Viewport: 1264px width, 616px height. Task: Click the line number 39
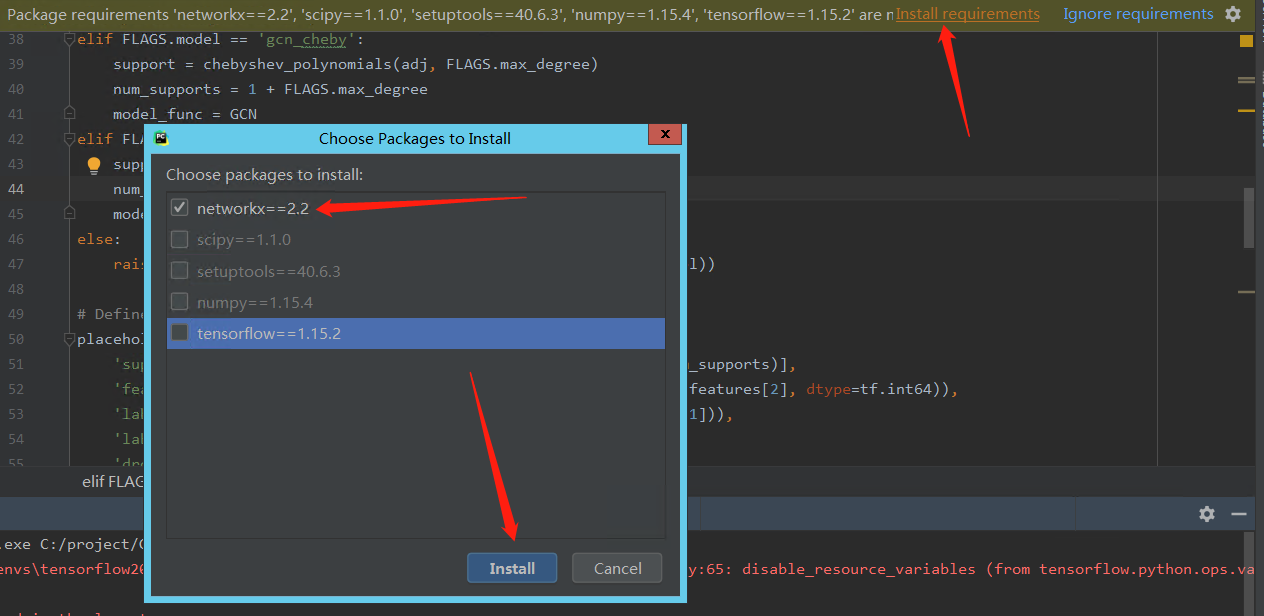[x=15, y=64]
